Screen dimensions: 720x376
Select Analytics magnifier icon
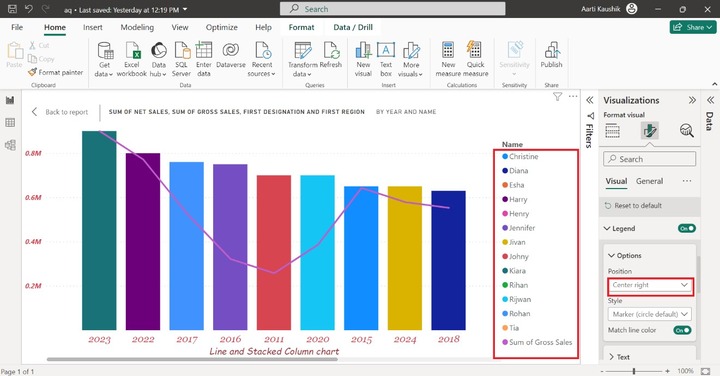687,131
